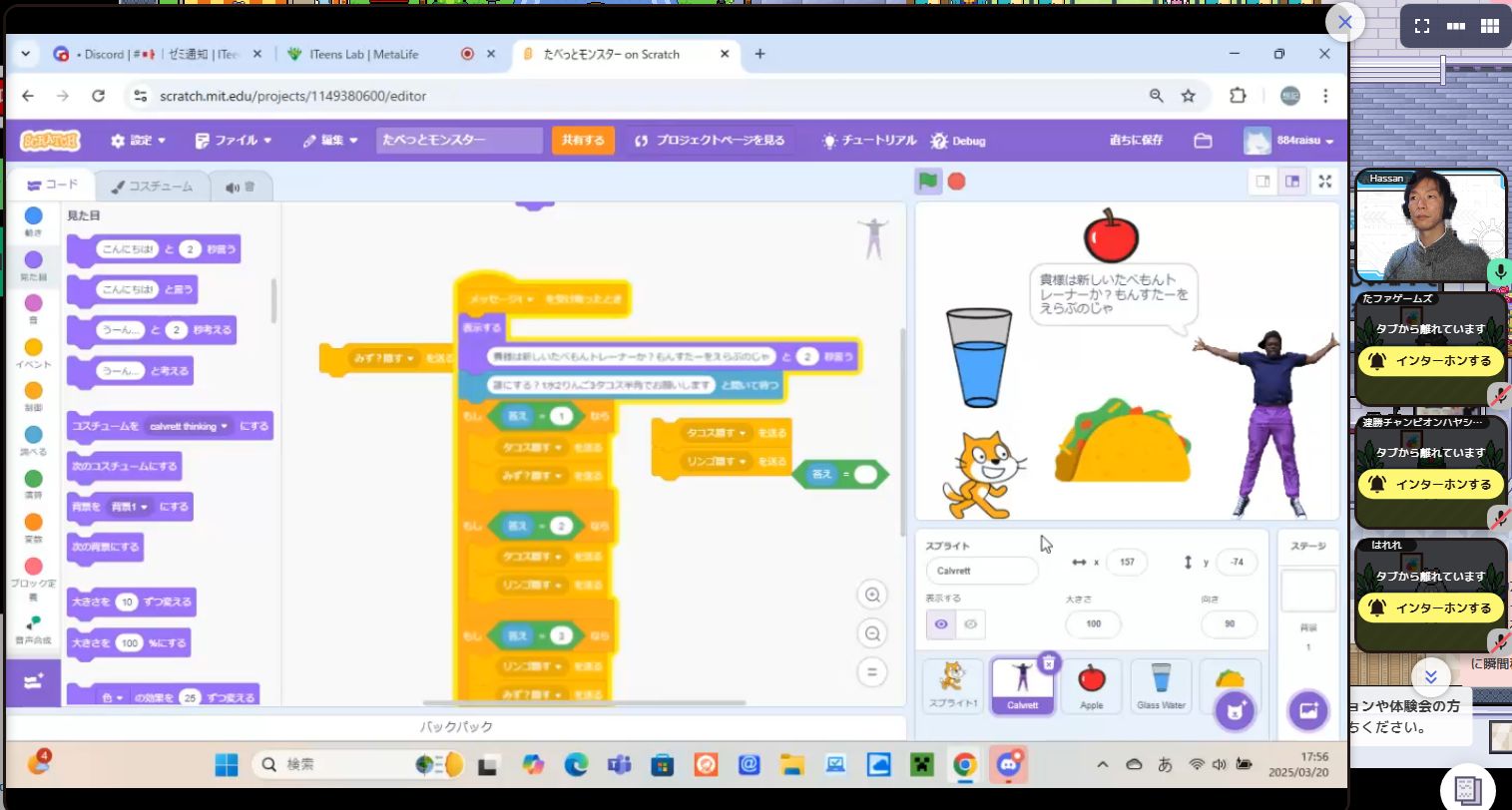
Task: Open the add extension button
Action: [x=33, y=682]
